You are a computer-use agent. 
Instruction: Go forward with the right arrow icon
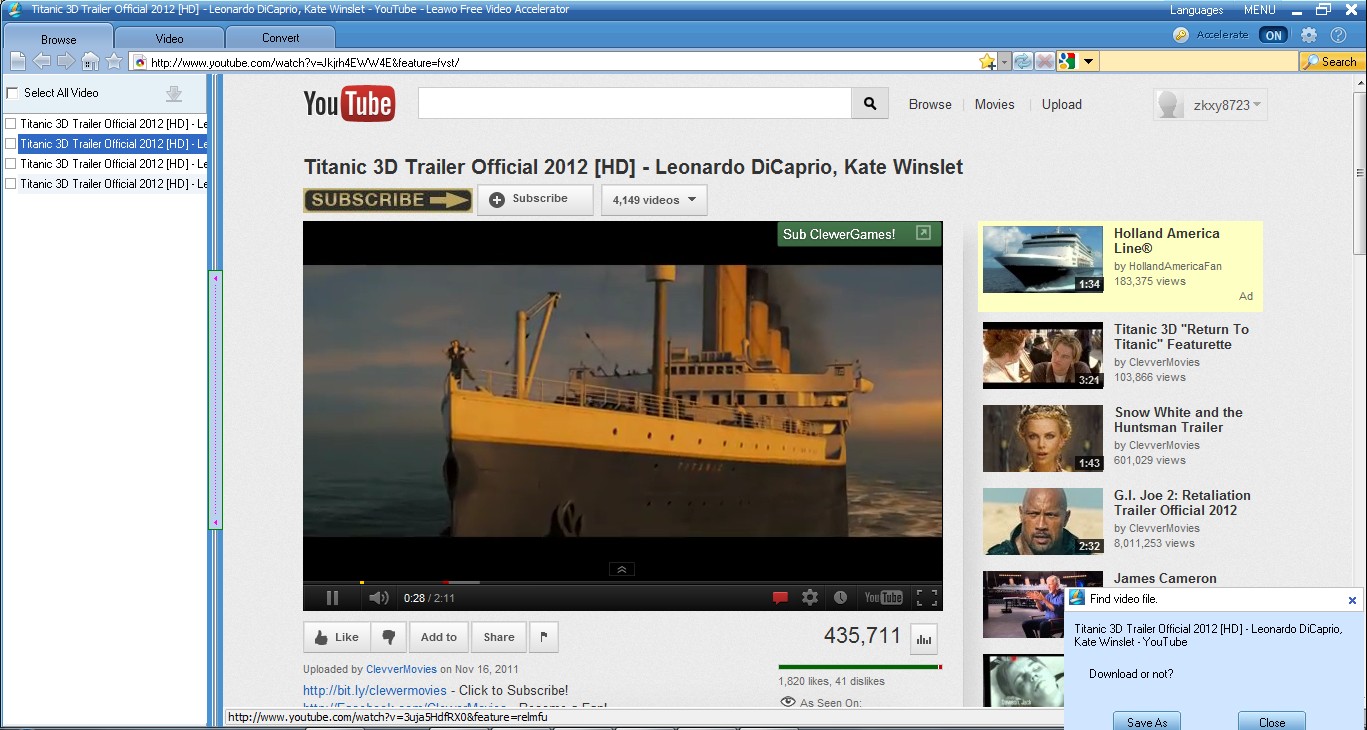click(x=66, y=62)
